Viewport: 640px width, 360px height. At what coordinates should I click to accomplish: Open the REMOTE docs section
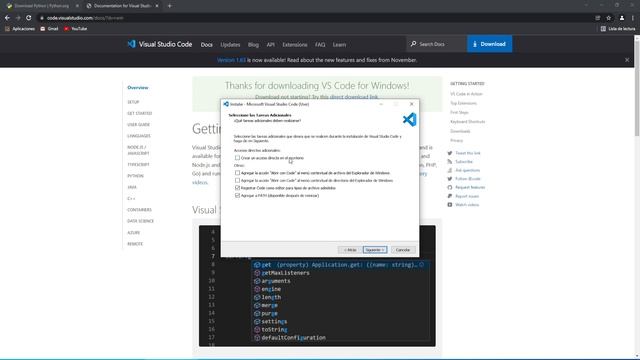pos(135,244)
